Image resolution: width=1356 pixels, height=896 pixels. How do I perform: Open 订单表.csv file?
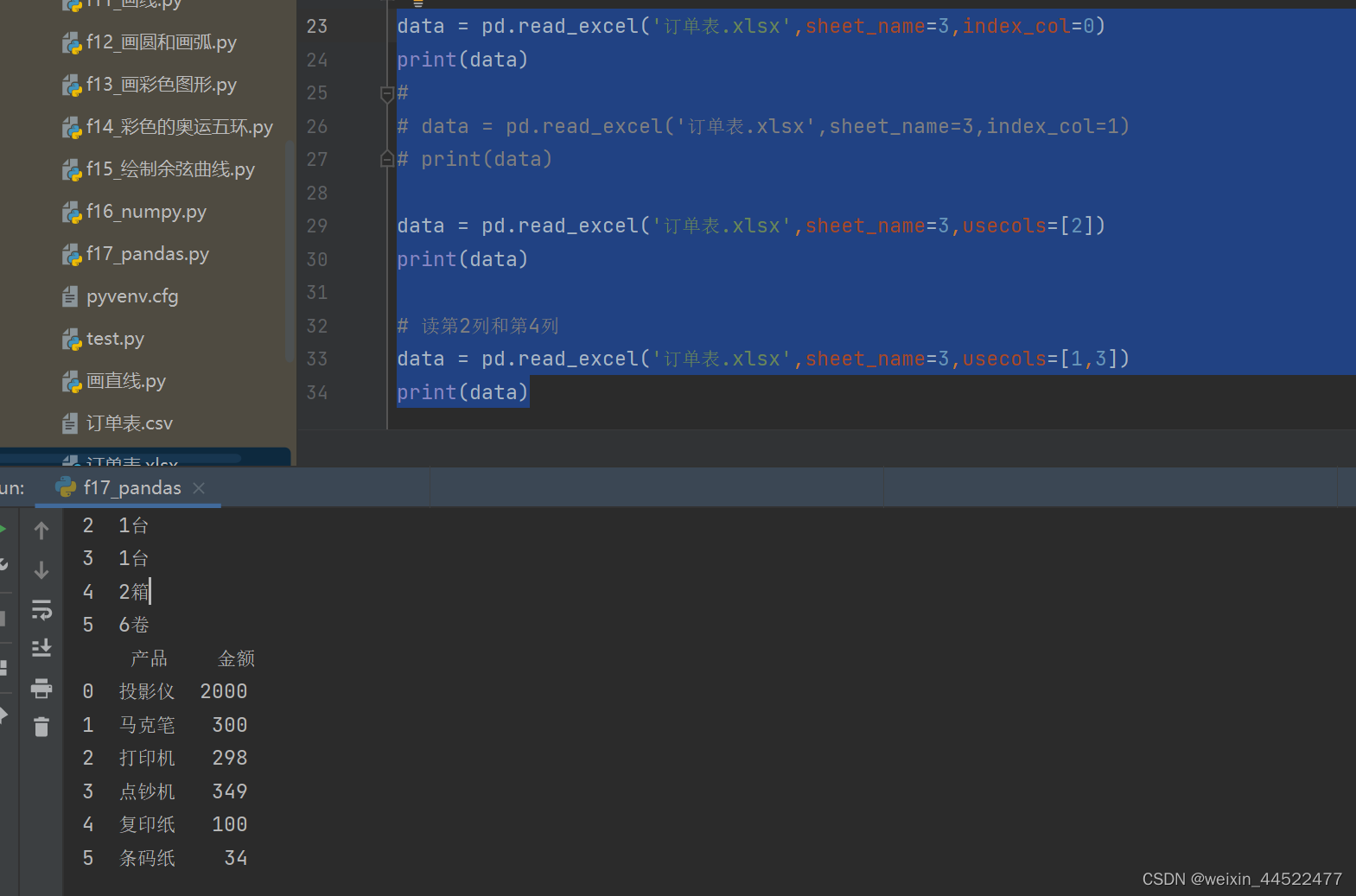130,423
